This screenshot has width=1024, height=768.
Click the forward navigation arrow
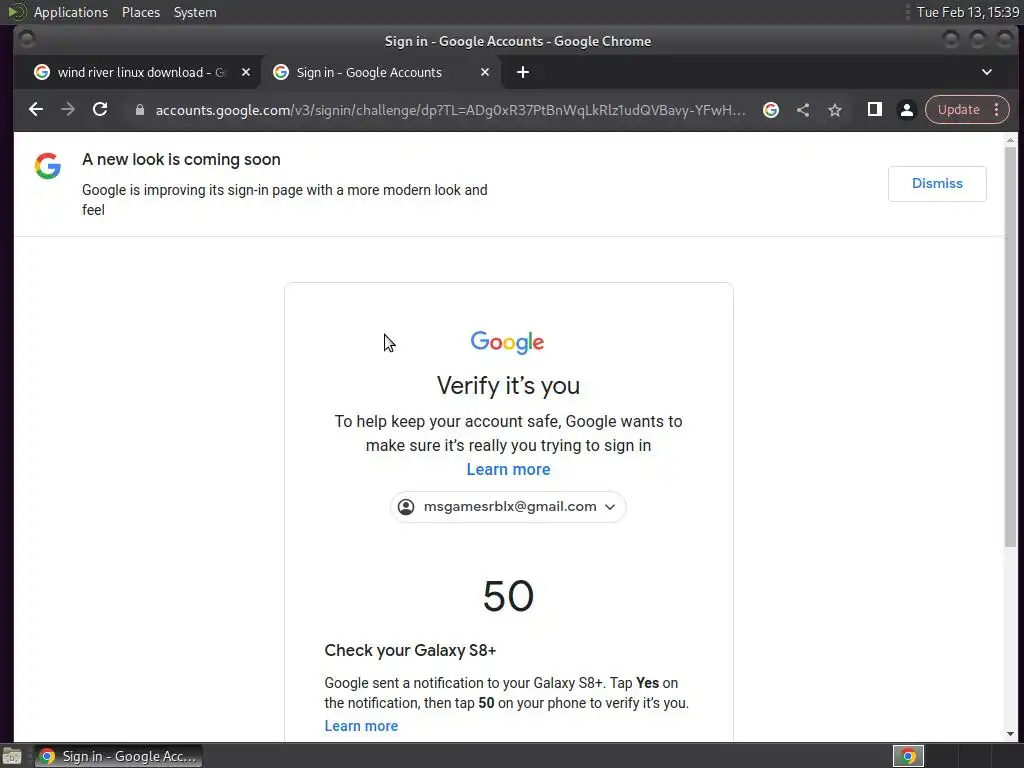(68, 110)
